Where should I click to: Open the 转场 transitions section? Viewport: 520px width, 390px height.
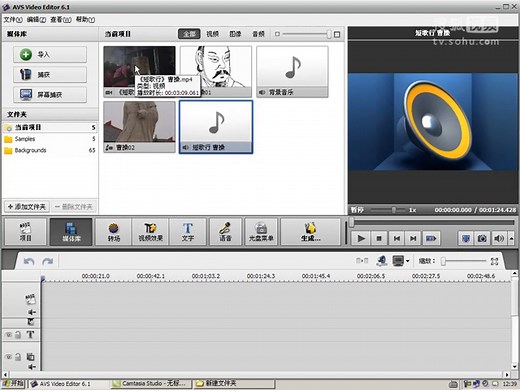[114, 232]
